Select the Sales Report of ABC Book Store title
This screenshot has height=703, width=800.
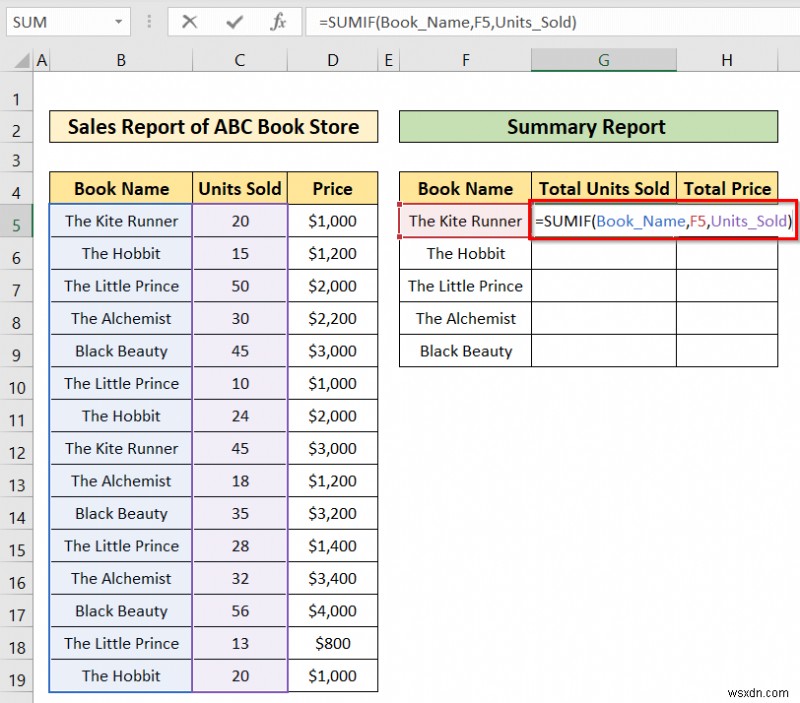pos(213,127)
